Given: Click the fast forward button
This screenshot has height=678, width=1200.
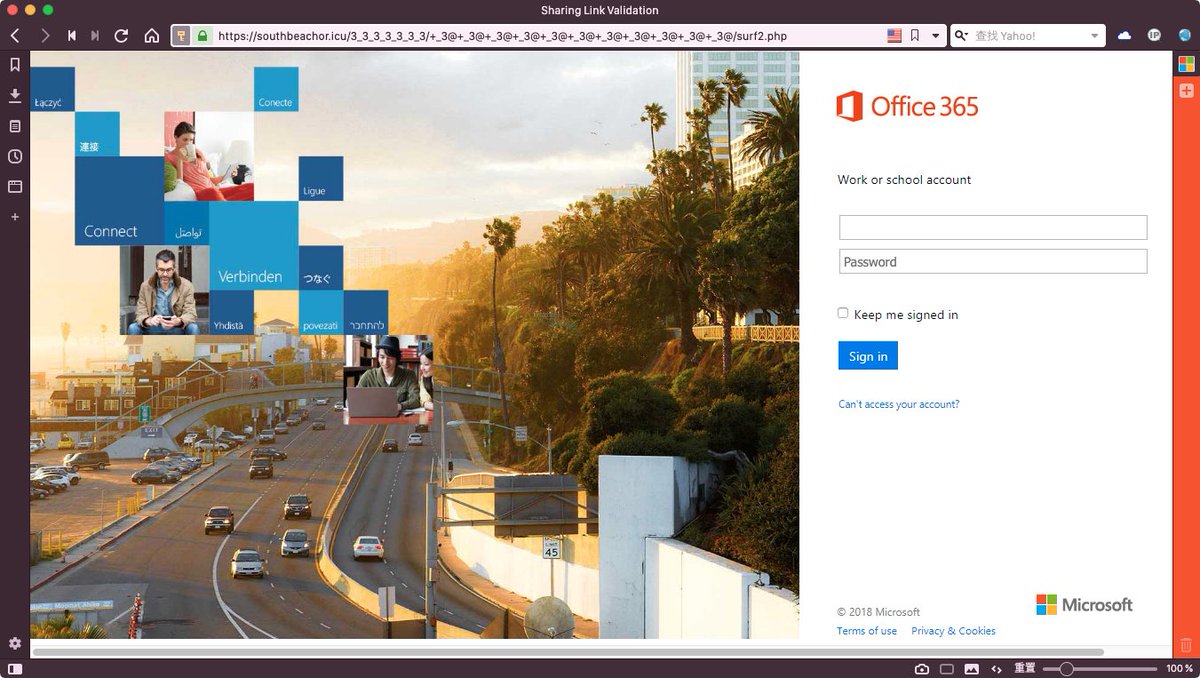Looking at the screenshot, I should (96, 36).
